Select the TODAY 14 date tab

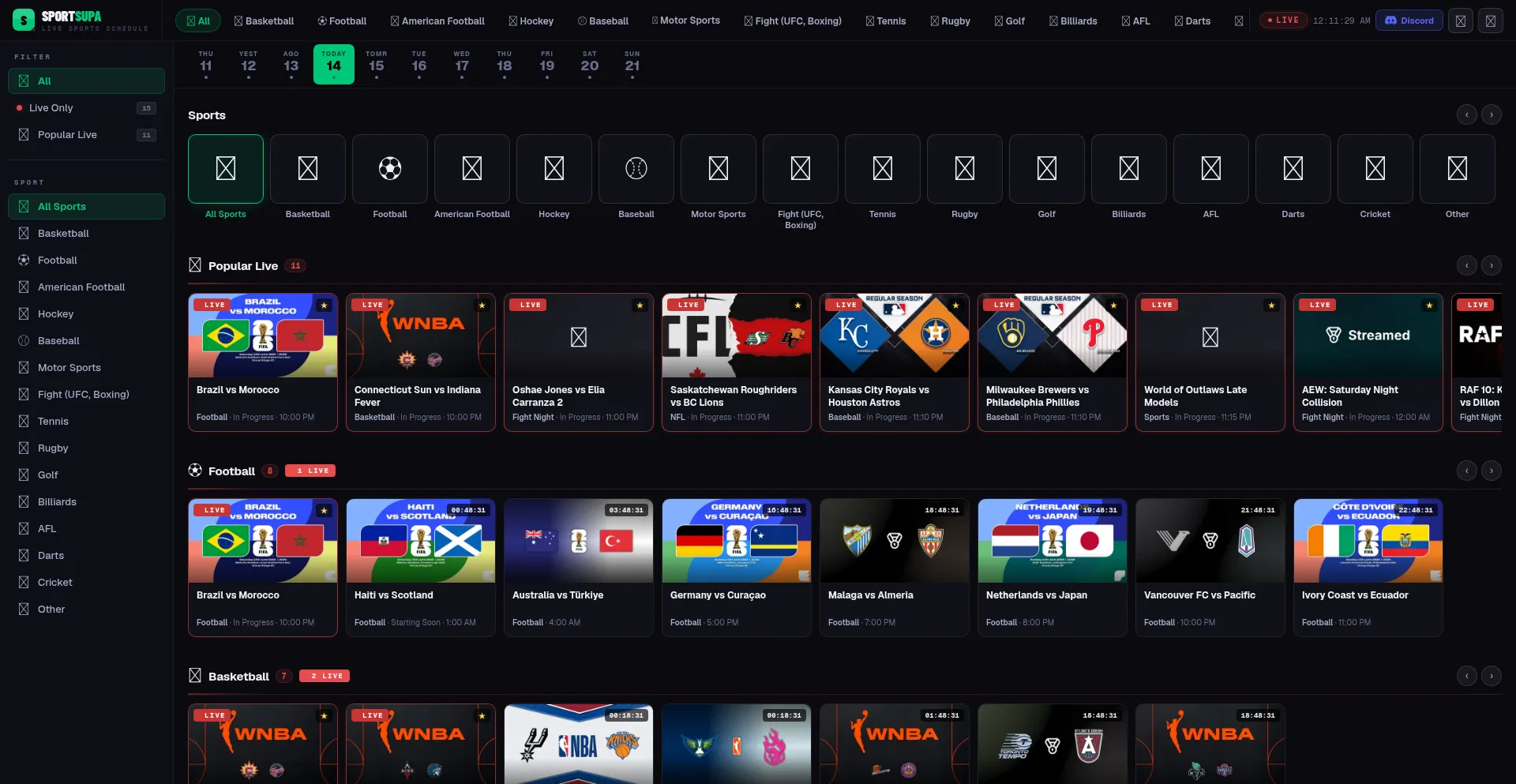(334, 64)
